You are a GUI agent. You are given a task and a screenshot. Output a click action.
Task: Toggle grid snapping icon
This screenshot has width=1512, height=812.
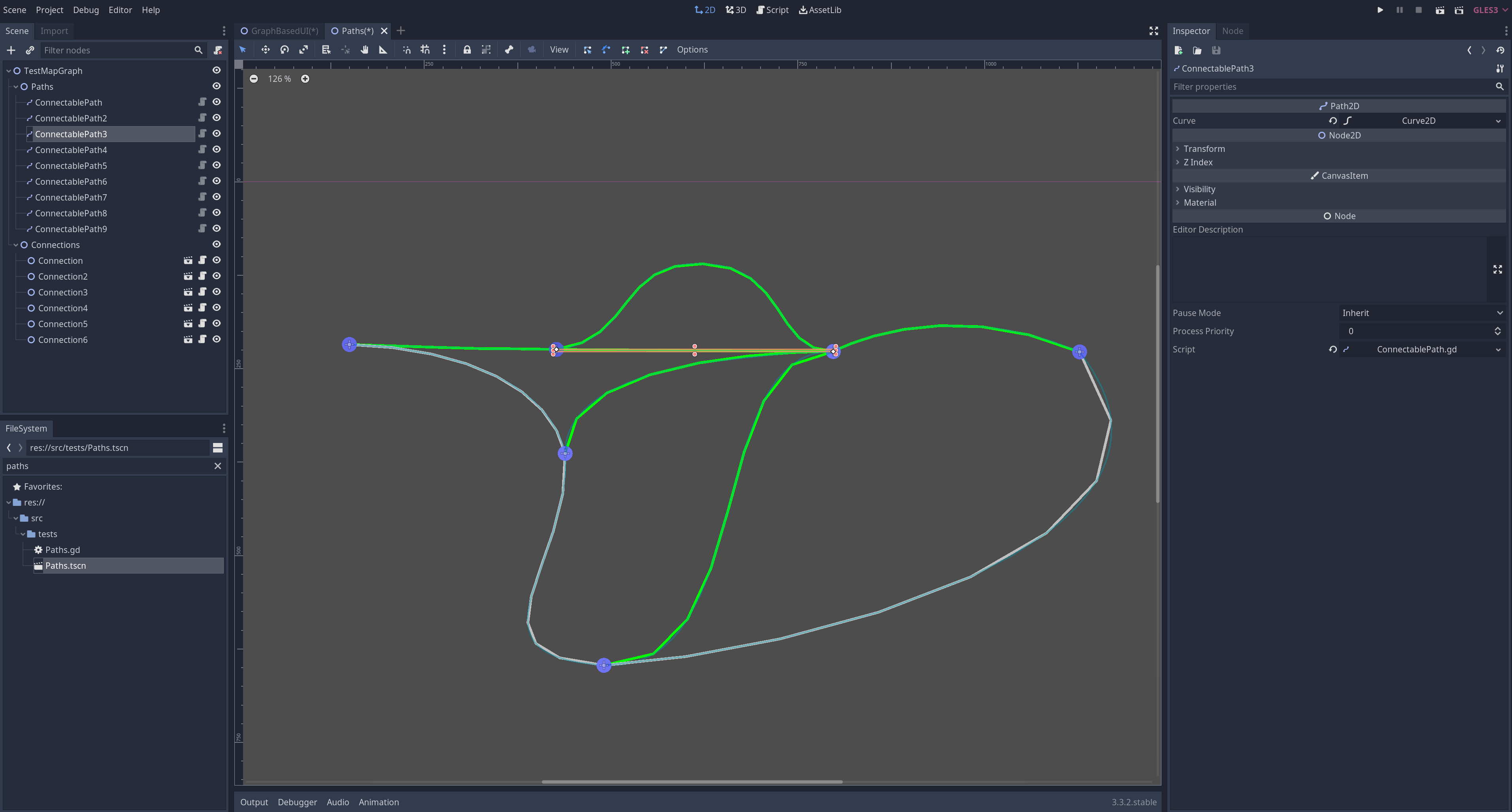[425, 50]
